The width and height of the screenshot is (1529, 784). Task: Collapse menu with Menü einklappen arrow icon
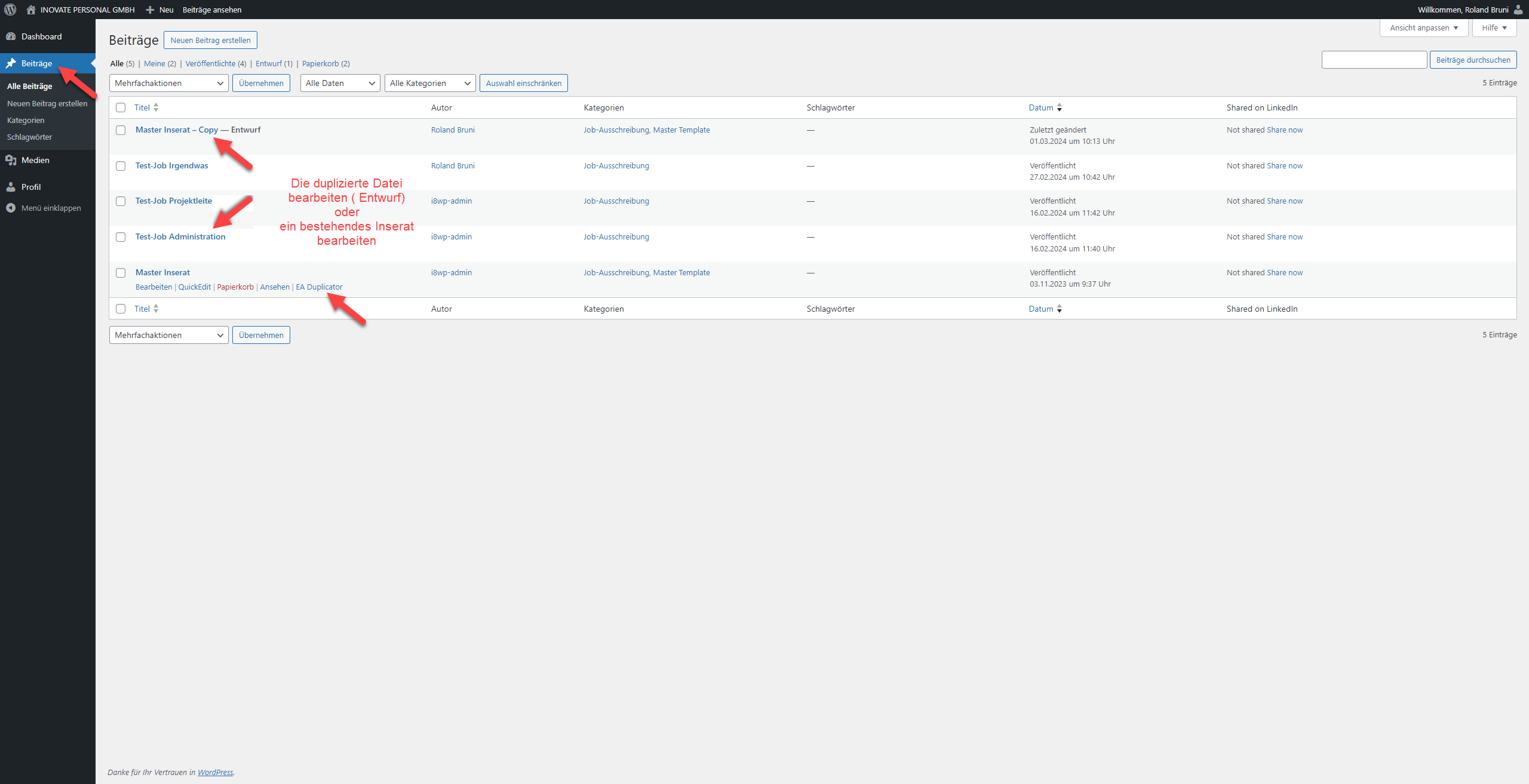(11, 208)
